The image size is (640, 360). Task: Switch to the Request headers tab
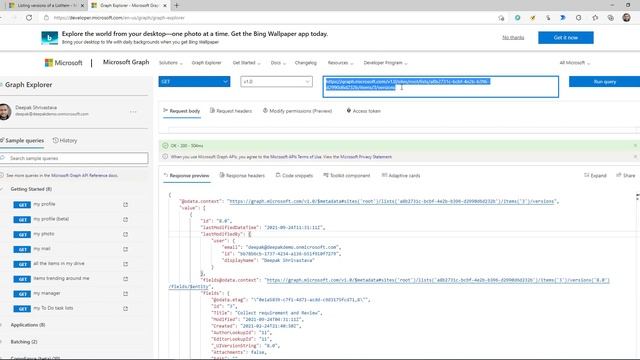[231, 111]
